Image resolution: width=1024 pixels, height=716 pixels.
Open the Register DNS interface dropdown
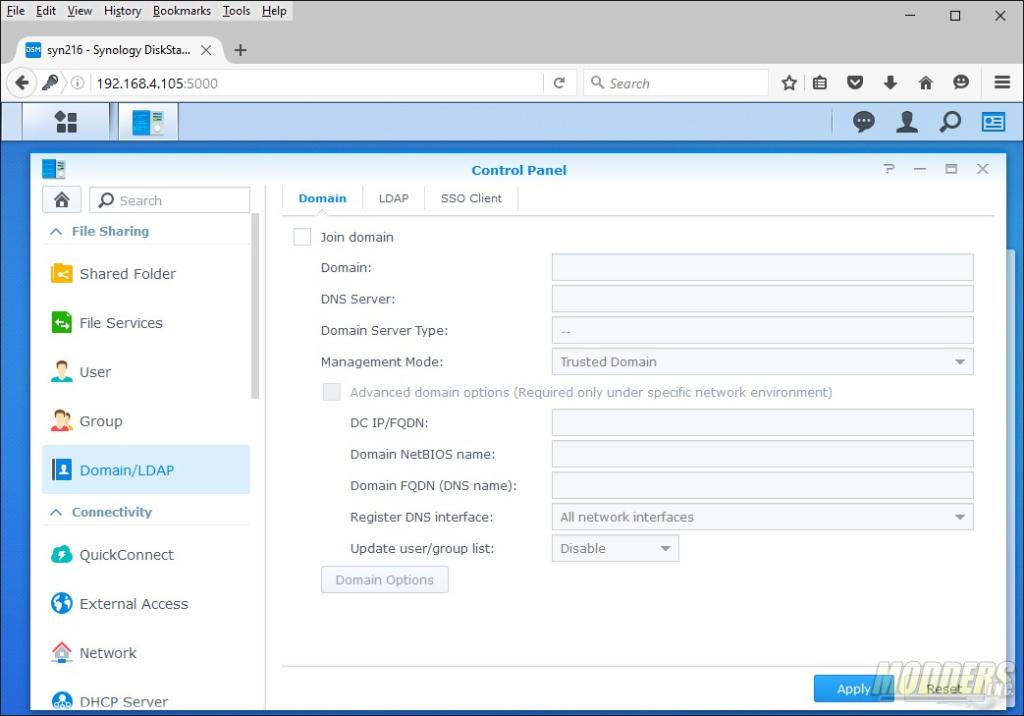pyautogui.click(x=762, y=517)
